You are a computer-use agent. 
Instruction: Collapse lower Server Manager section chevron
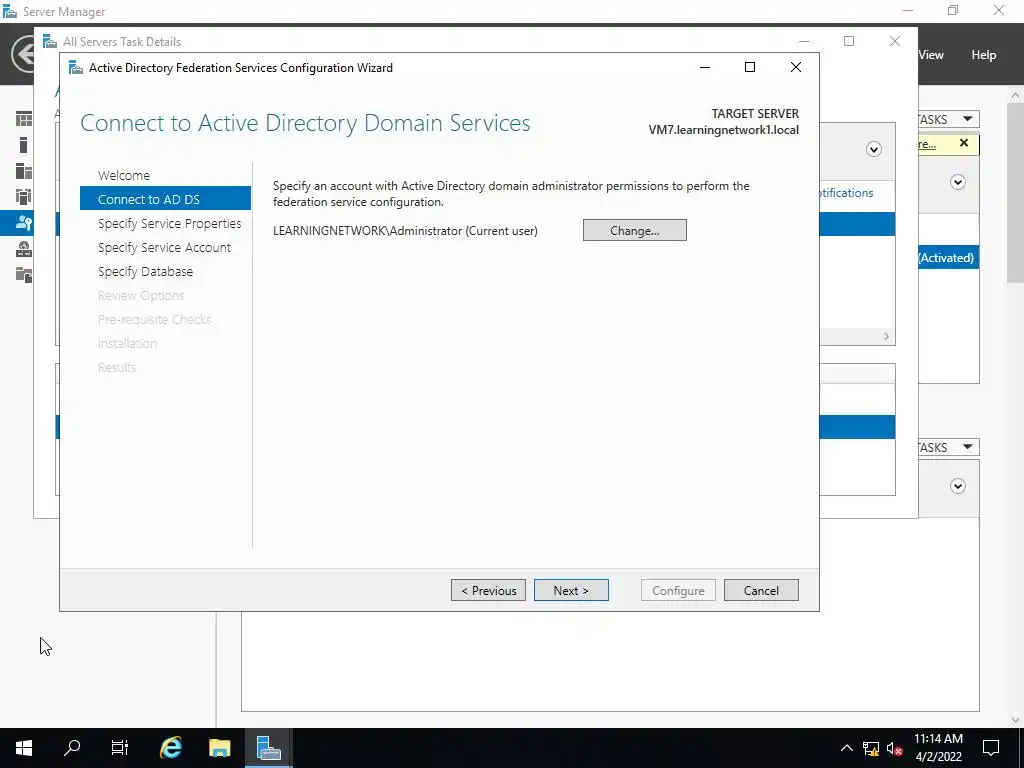pos(957,486)
